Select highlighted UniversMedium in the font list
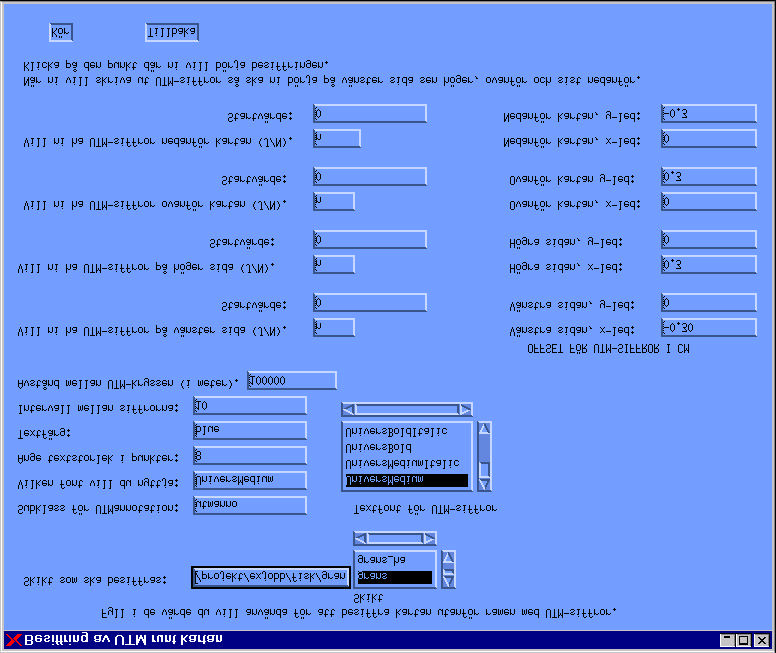This screenshot has height=653, width=776. point(406,480)
